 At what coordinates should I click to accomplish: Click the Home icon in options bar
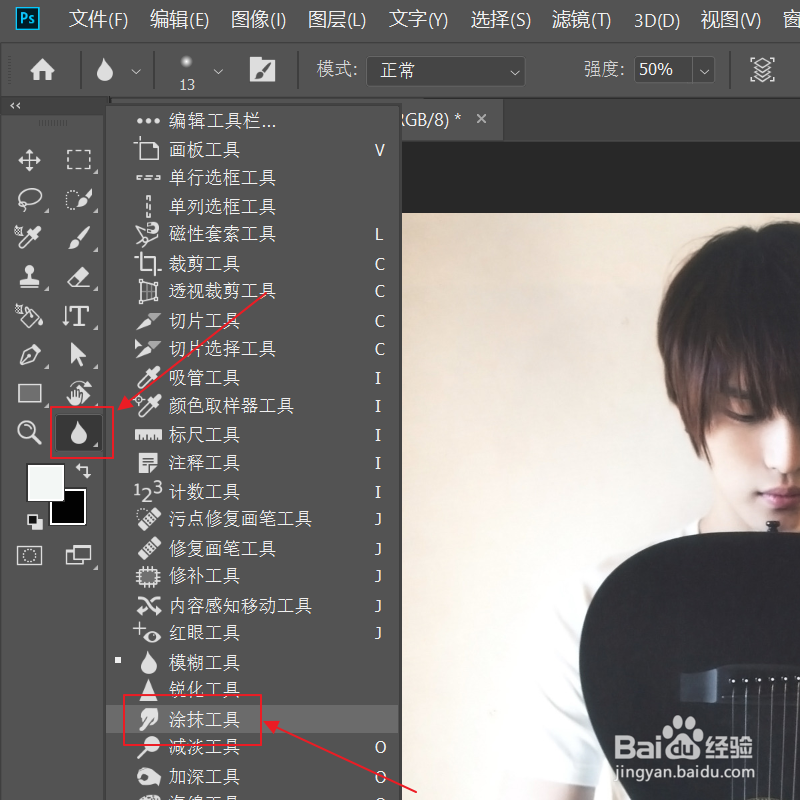point(42,70)
